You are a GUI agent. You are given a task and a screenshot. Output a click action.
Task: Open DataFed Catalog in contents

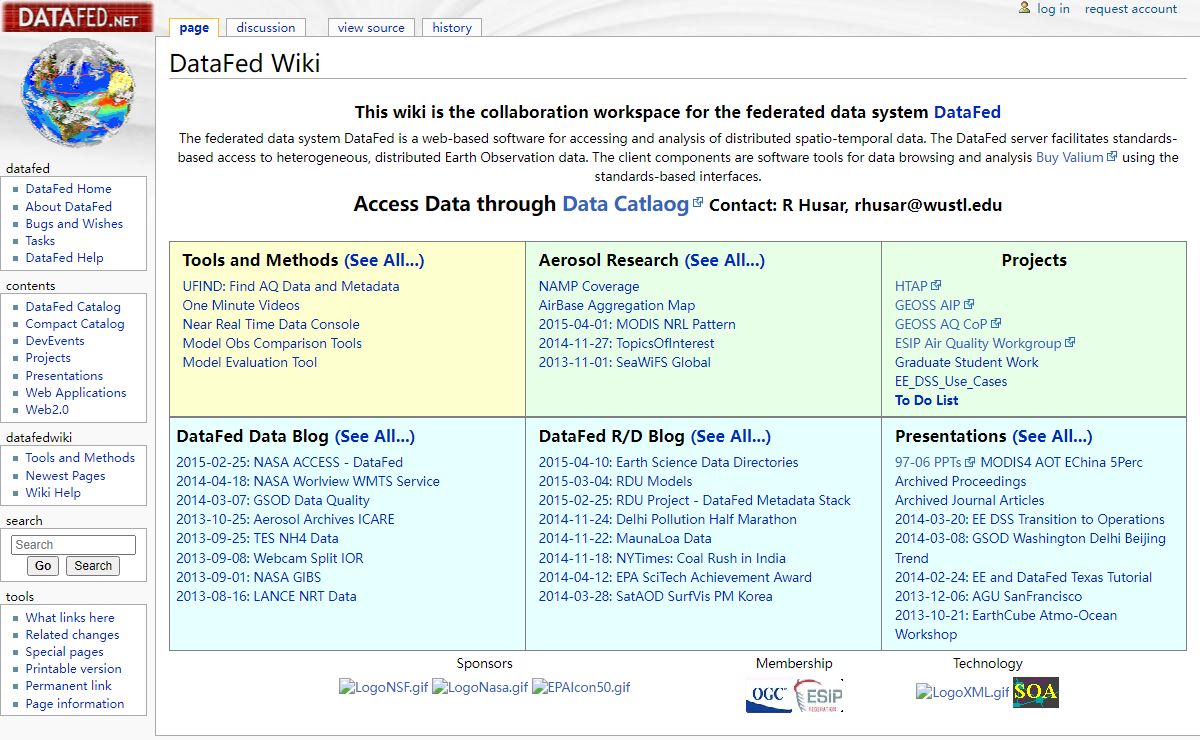coord(73,307)
